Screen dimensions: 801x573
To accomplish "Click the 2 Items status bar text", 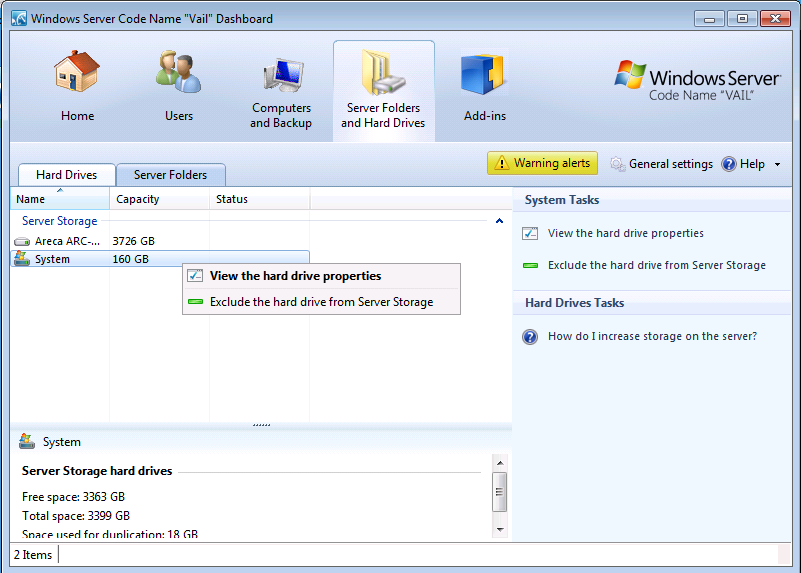I will [33, 555].
